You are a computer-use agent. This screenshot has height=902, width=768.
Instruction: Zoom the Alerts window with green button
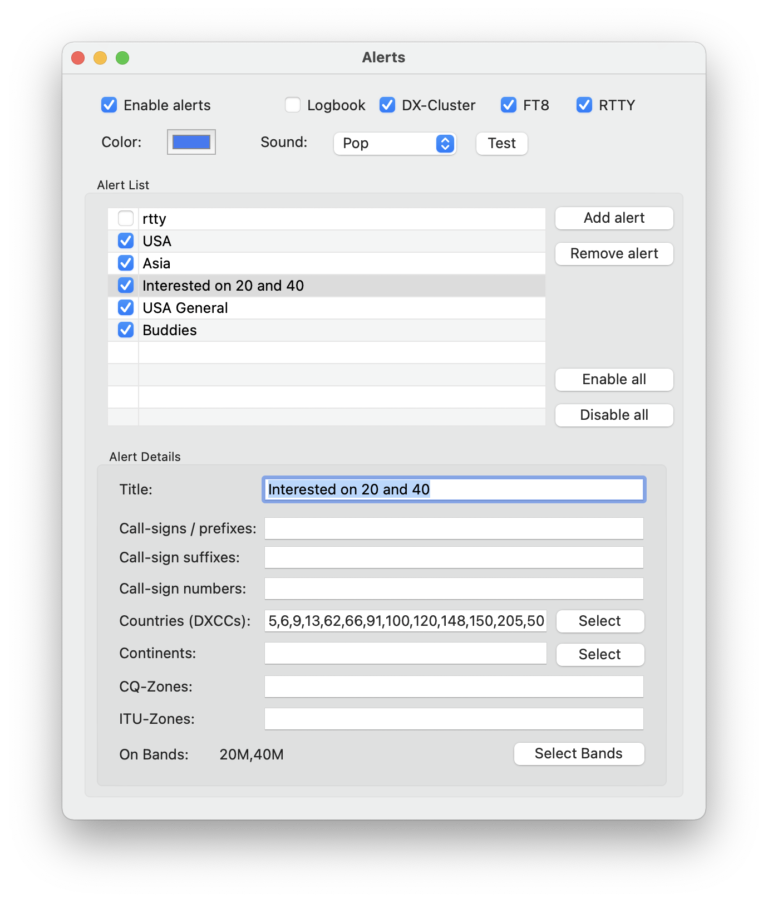click(x=123, y=58)
